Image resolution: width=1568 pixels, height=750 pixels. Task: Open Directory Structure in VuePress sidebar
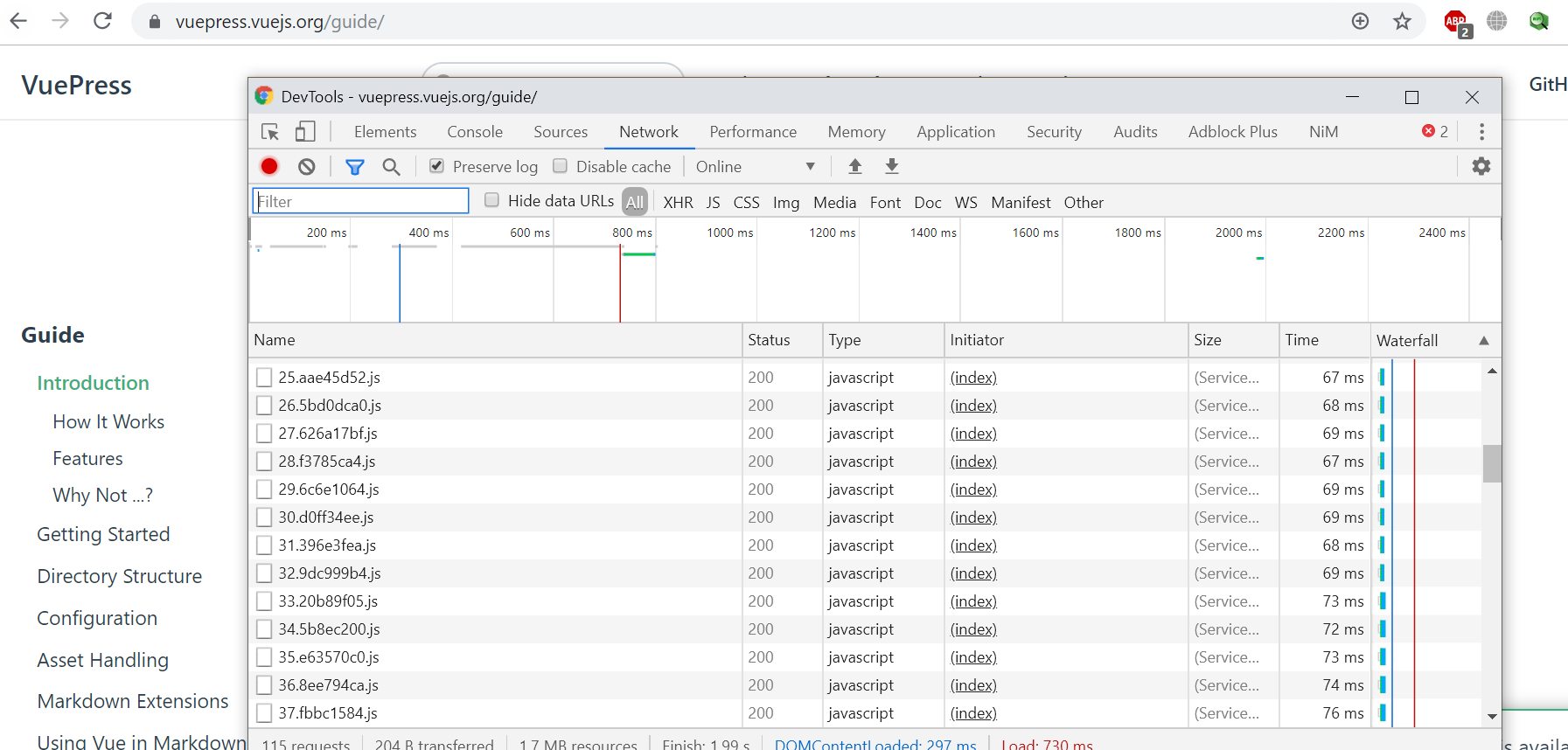(120, 576)
